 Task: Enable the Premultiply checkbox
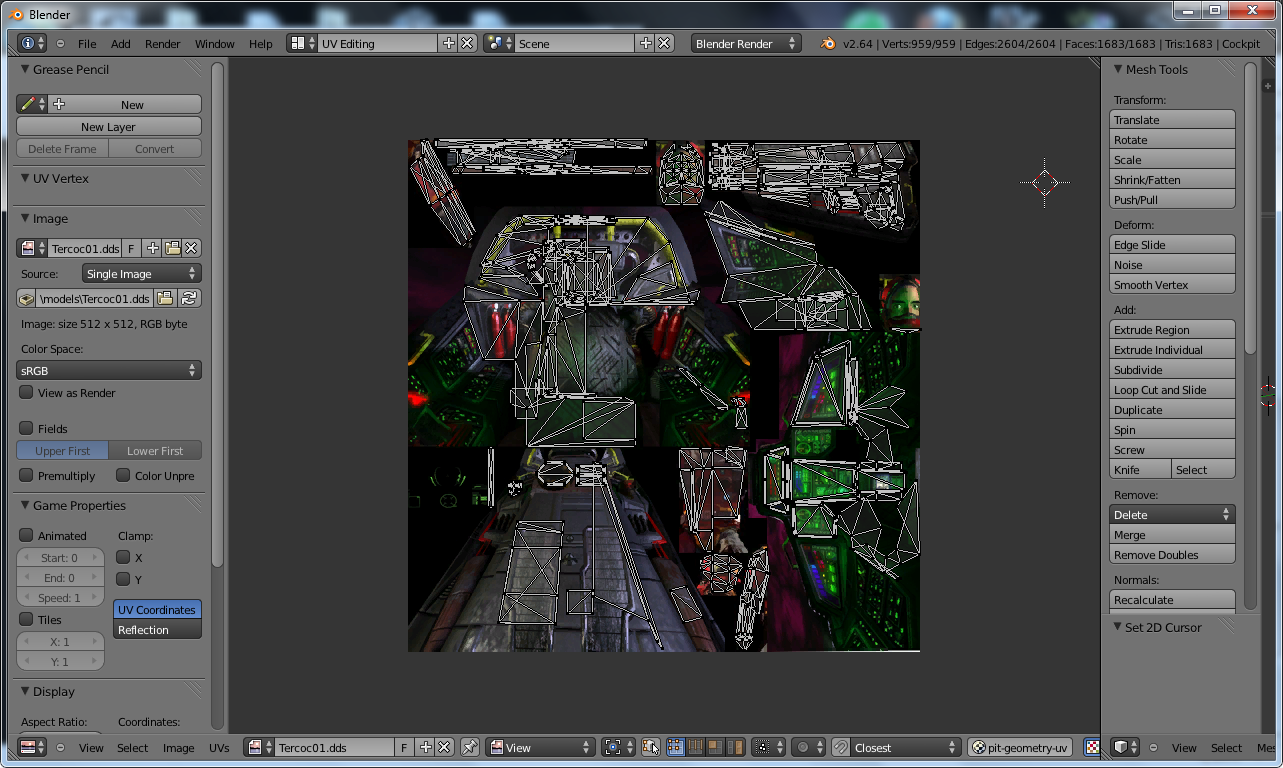tap(27, 475)
